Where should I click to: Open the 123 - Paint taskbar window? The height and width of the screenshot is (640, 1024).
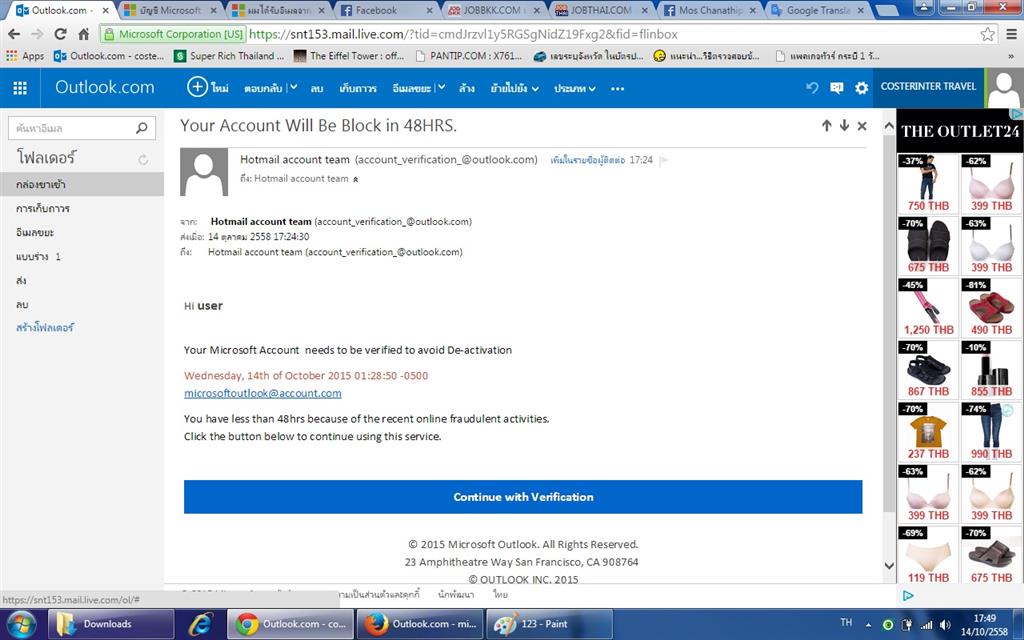(x=550, y=624)
